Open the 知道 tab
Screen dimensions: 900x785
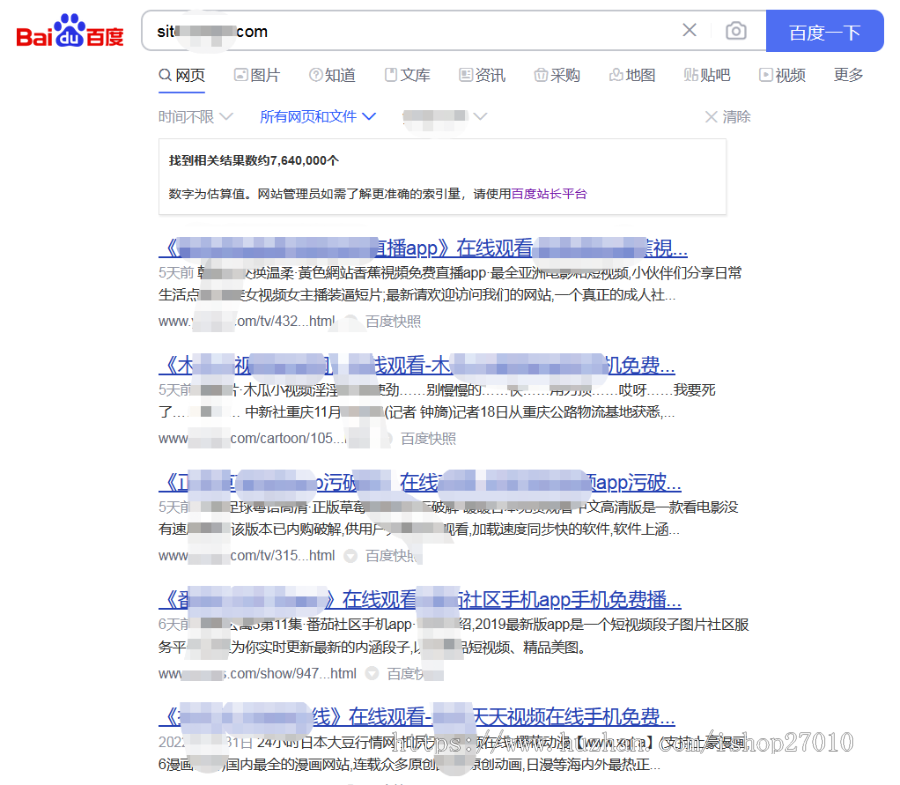pyautogui.click(x=332, y=75)
